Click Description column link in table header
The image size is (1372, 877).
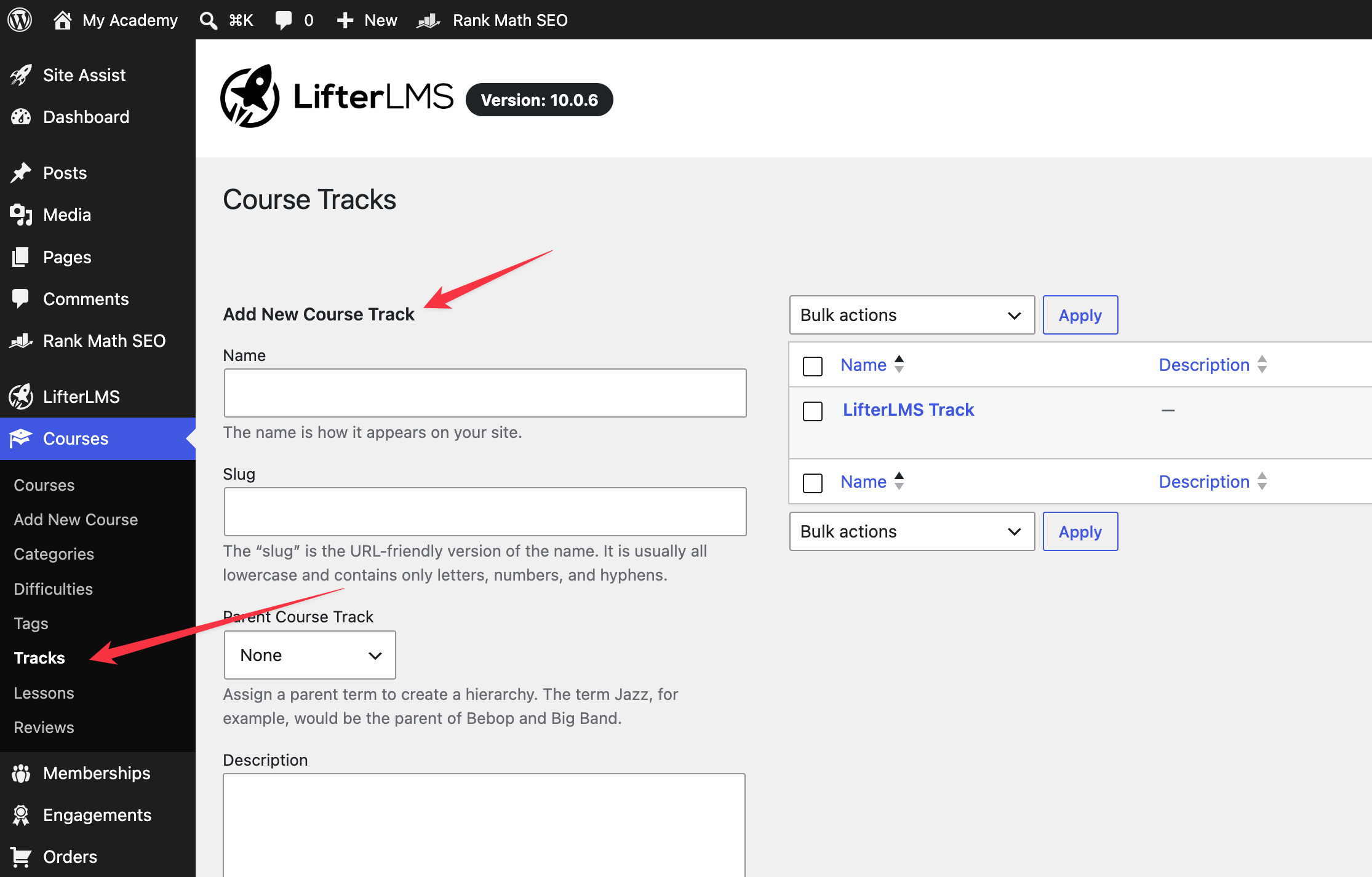click(1204, 365)
